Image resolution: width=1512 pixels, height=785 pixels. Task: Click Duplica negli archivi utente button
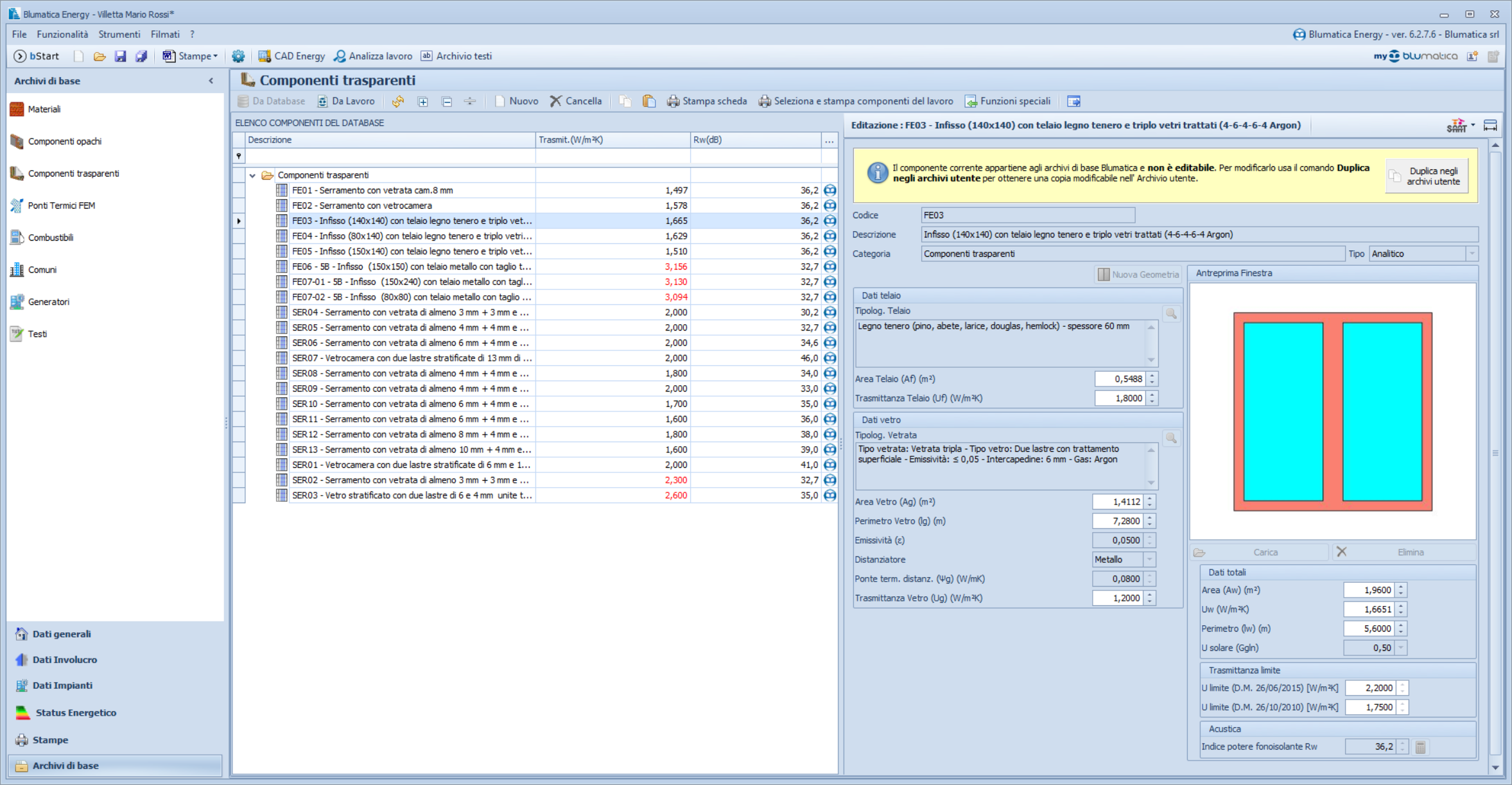click(x=1427, y=177)
